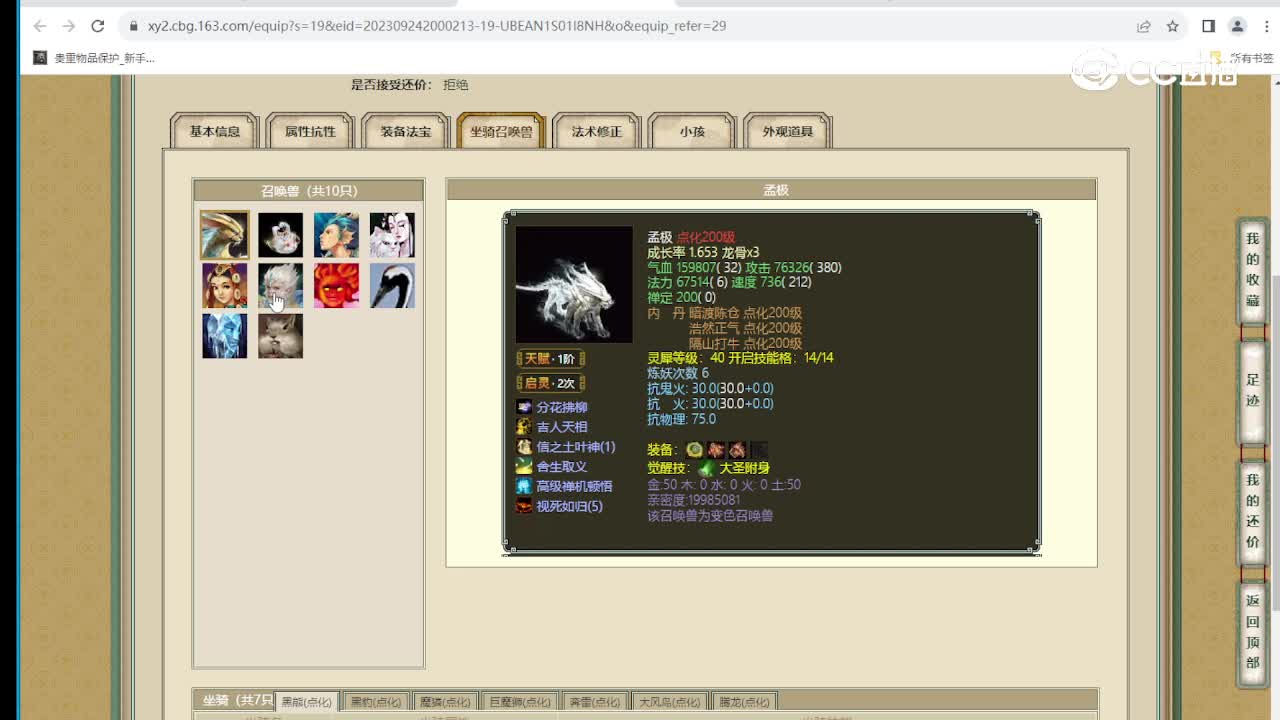The height and width of the screenshot is (720, 1280).
Task: Click the browser forward arrow
Action: coord(68,26)
